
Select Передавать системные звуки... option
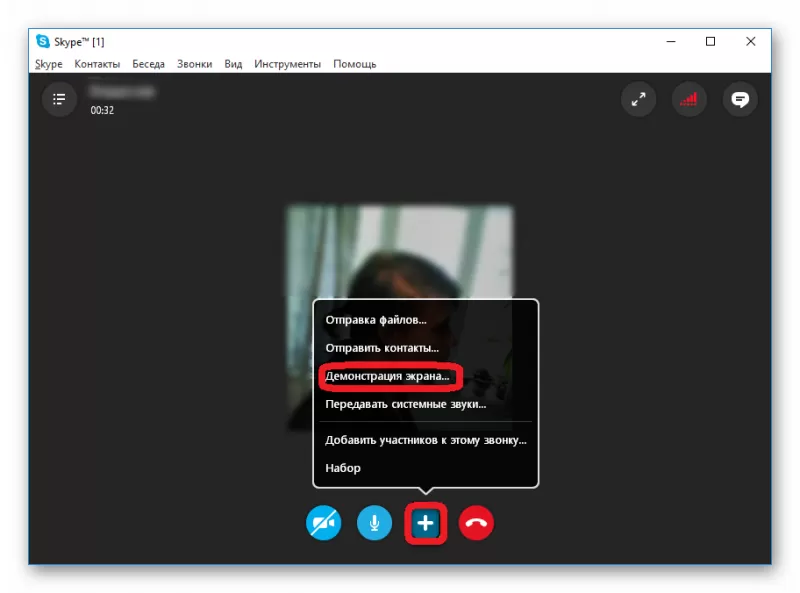(406, 404)
